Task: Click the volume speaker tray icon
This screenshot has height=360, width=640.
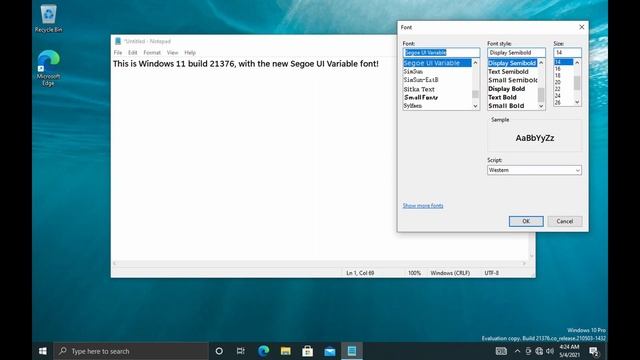Action: click(550, 351)
